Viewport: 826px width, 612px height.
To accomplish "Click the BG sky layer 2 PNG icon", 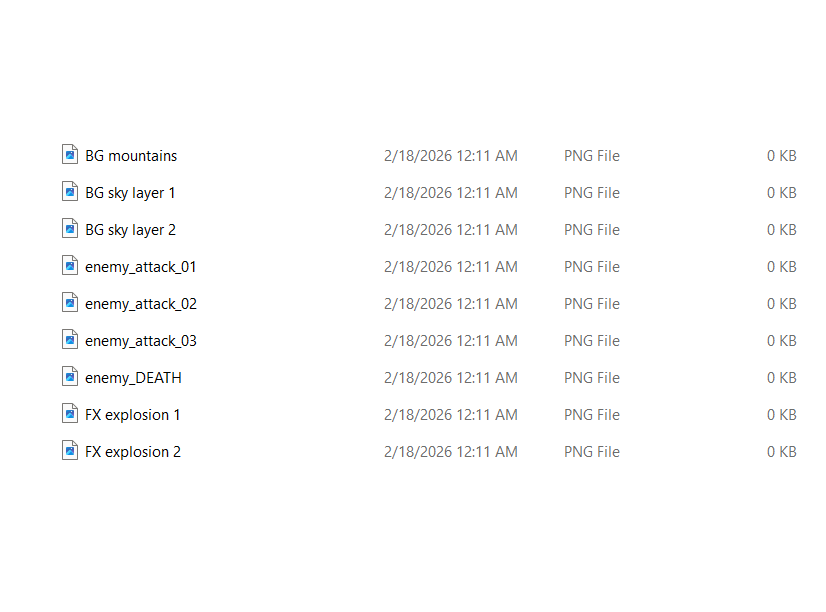I will 70,229.
